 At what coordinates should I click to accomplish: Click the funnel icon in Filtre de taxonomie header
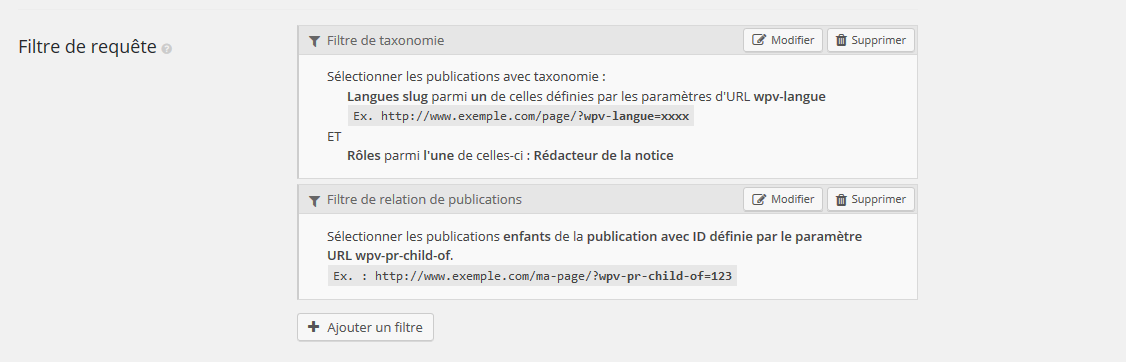click(314, 41)
